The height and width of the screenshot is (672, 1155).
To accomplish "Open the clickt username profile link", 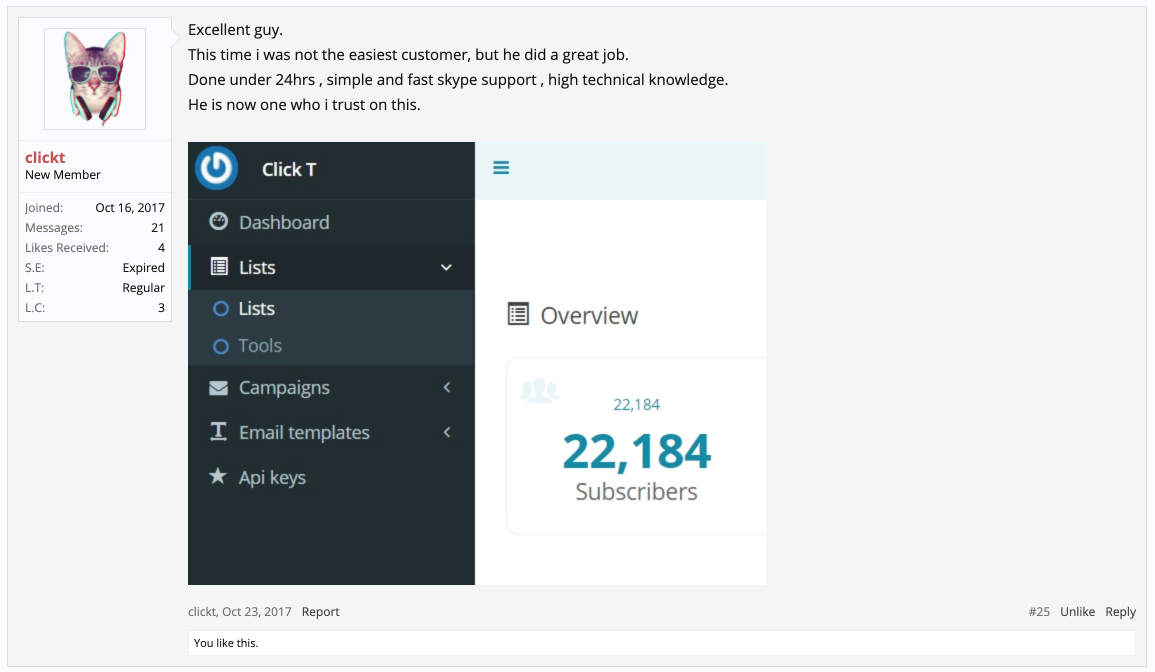I will [45, 157].
